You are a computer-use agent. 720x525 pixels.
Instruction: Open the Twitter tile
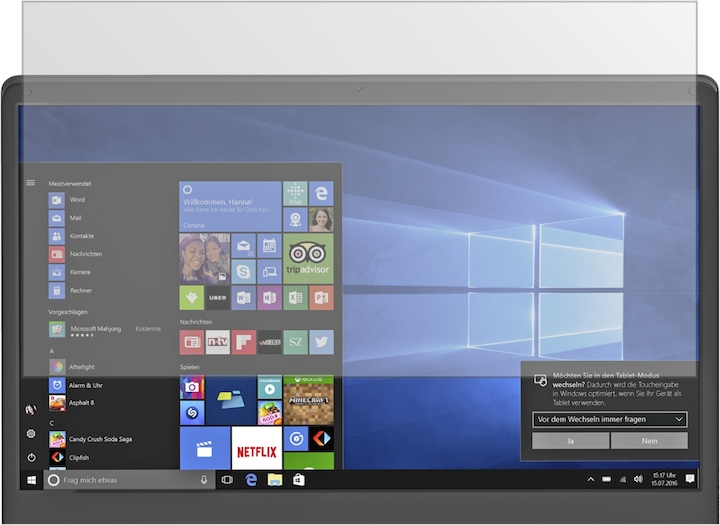click(321, 342)
